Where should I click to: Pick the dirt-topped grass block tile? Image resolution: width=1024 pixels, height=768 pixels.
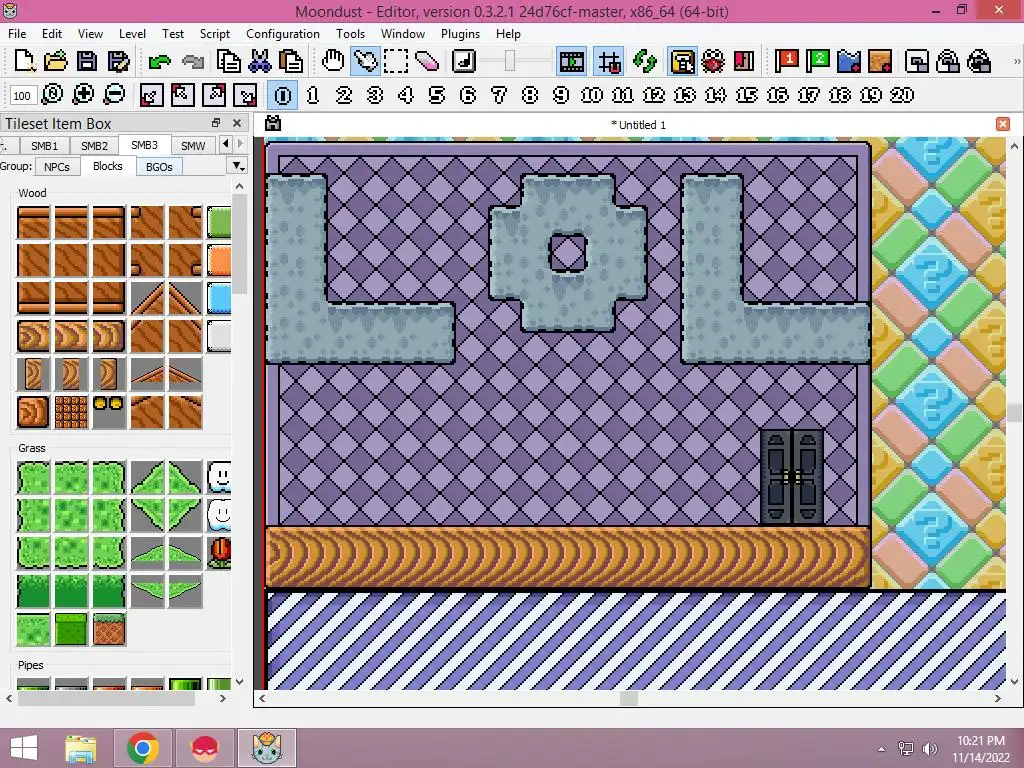point(108,629)
